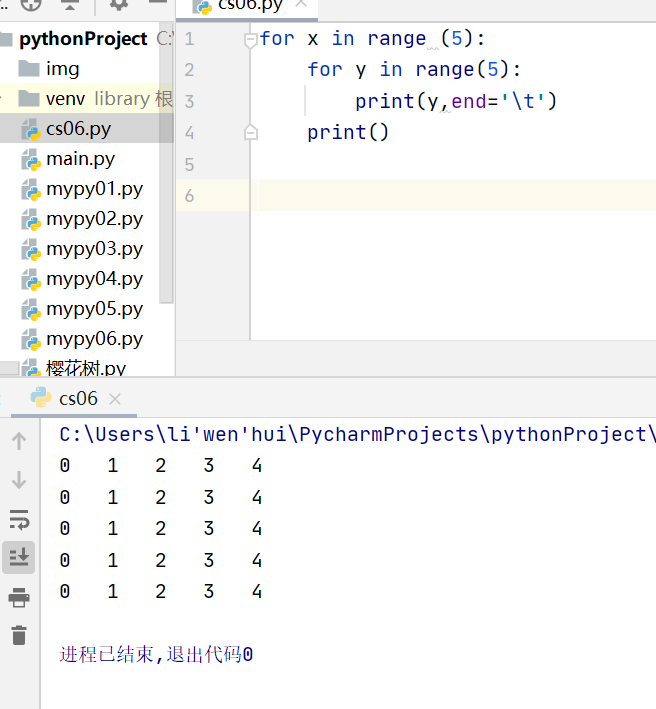Click the Python icon on cs06 run tab
Viewport: 656px width, 709px height.
click(x=41, y=397)
